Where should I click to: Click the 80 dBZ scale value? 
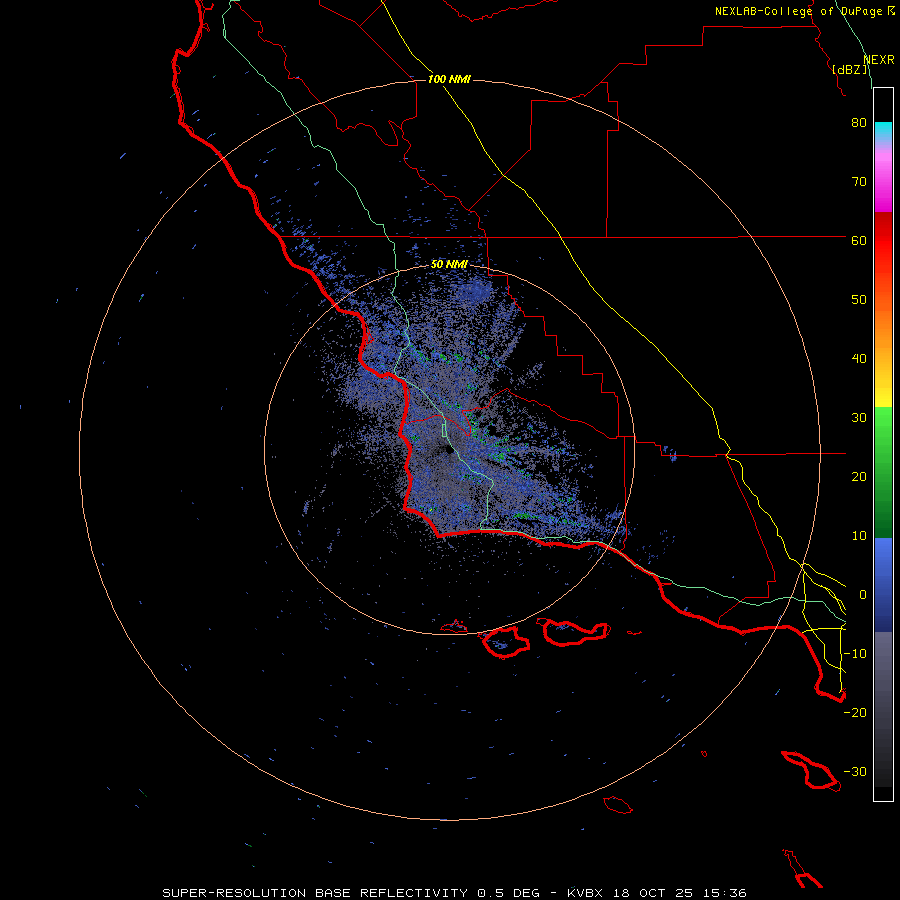click(x=859, y=123)
